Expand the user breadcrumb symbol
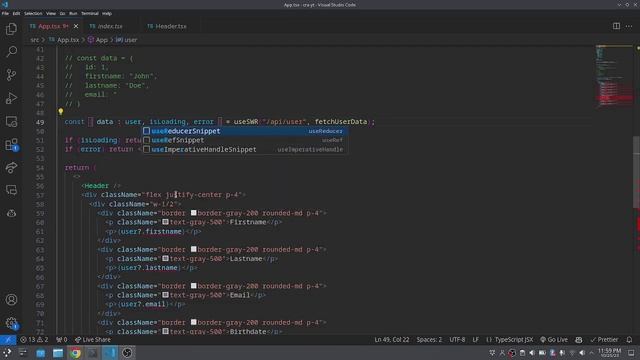Screen dimensions: 640x360 127,40
